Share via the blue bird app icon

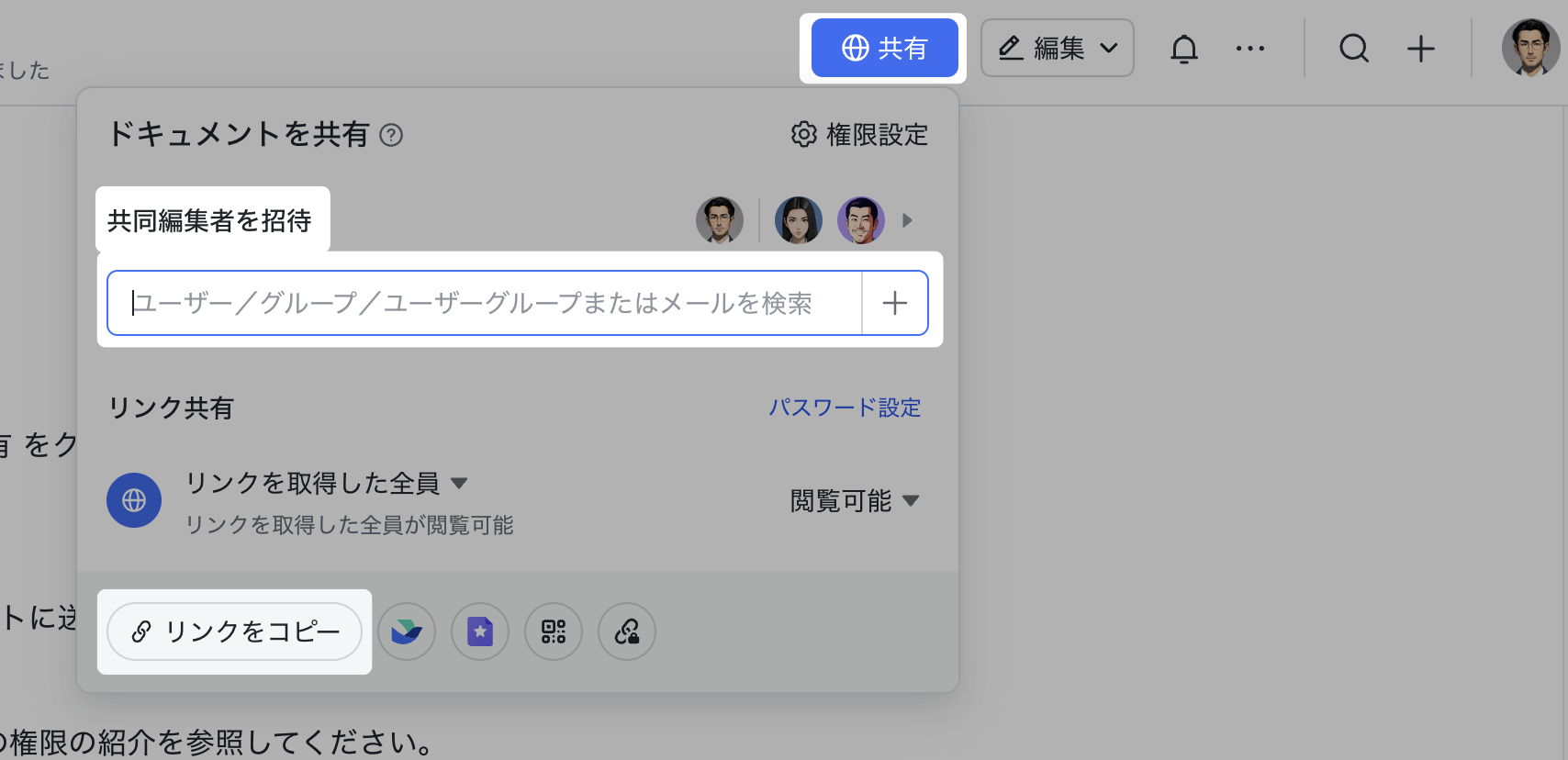tap(407, 631)
